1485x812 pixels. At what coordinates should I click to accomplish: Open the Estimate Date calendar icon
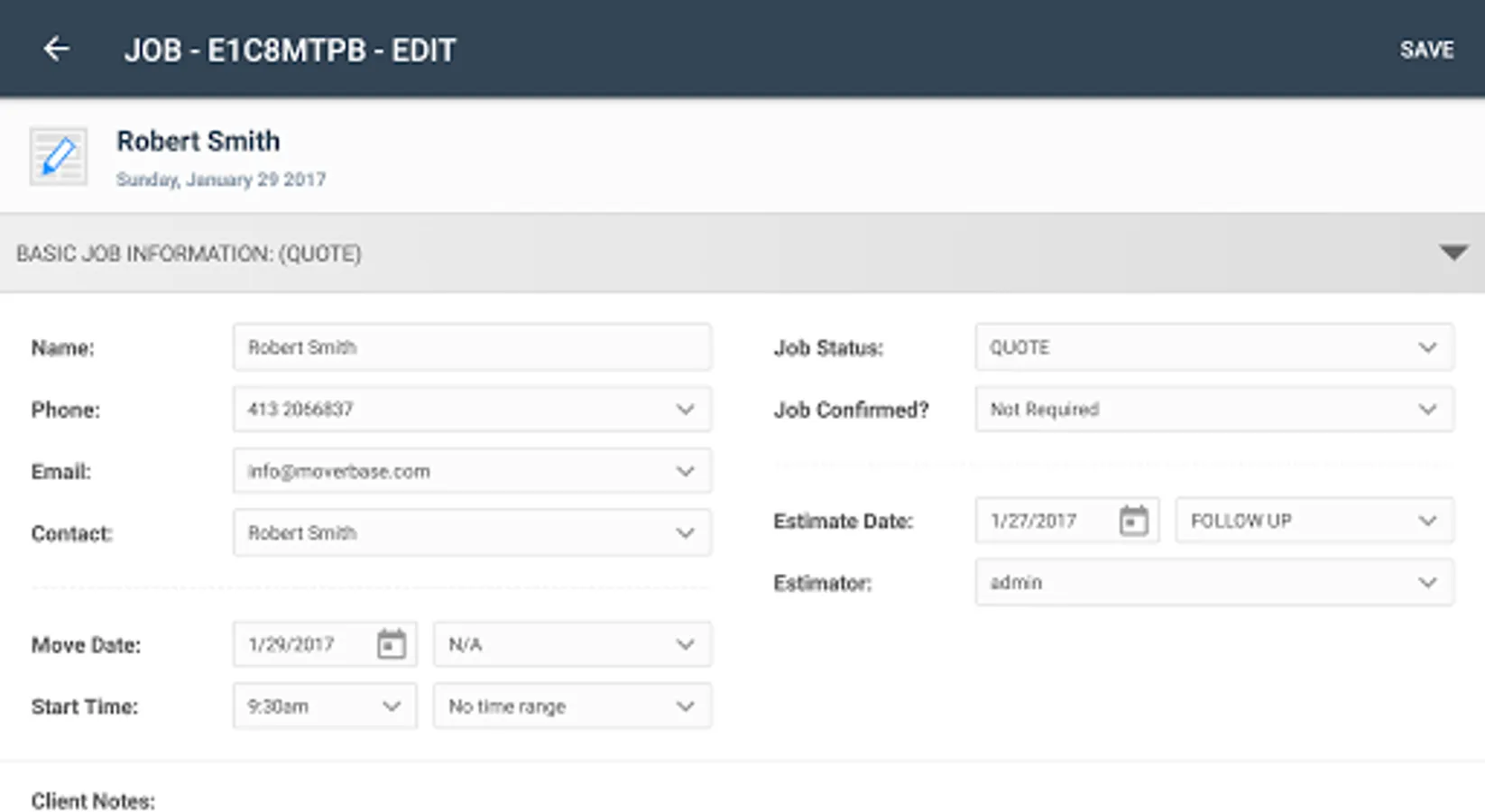coord(1133,521)
